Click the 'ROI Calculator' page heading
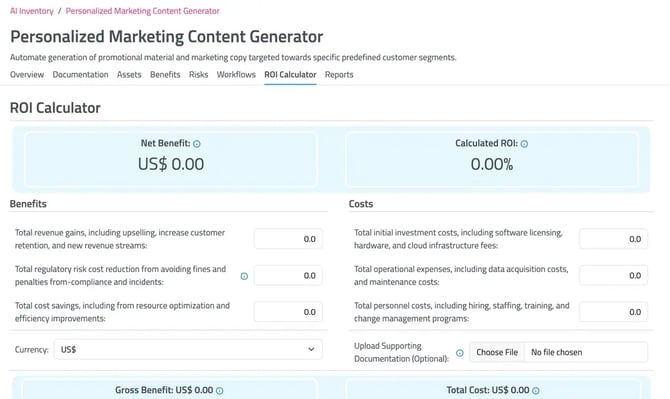This screenshot has height=399, width=670. click(x=55, y=108)
